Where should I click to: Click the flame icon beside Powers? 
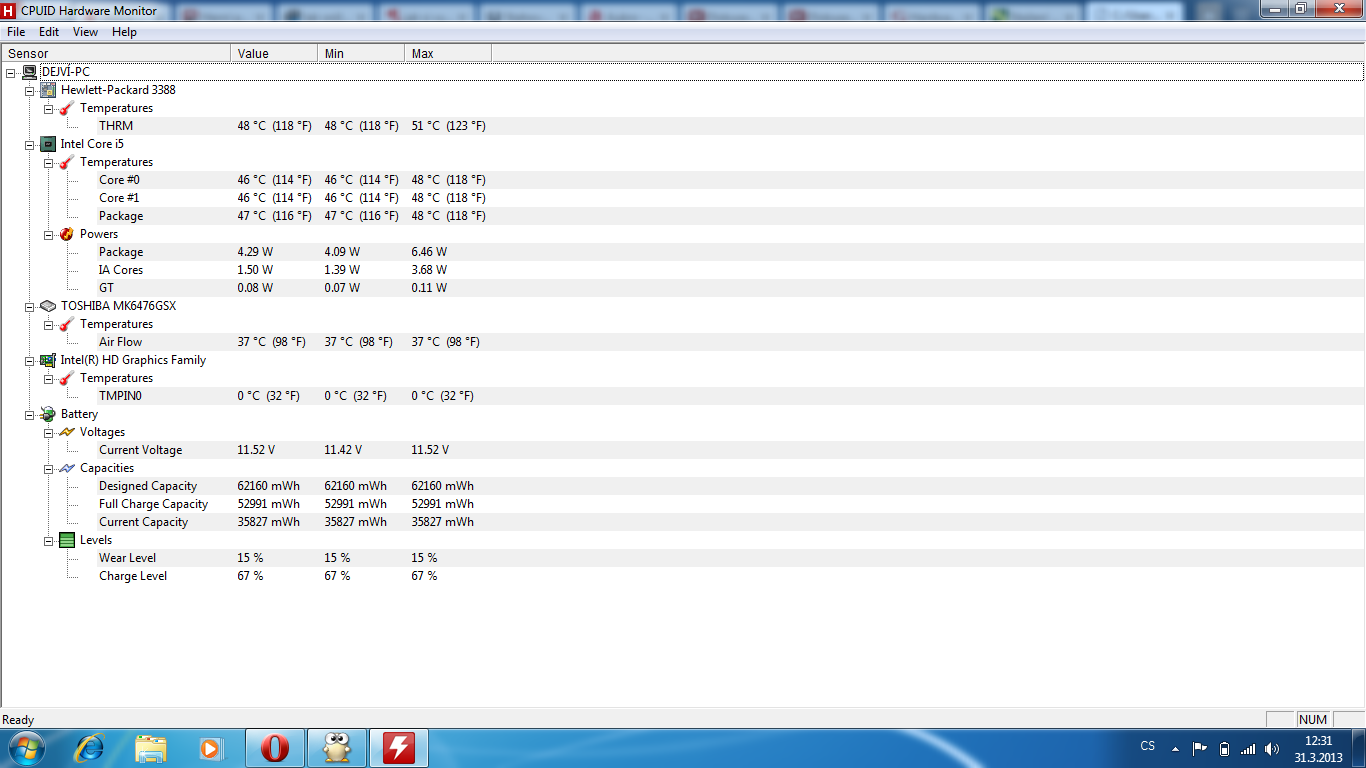coord(67,234)
